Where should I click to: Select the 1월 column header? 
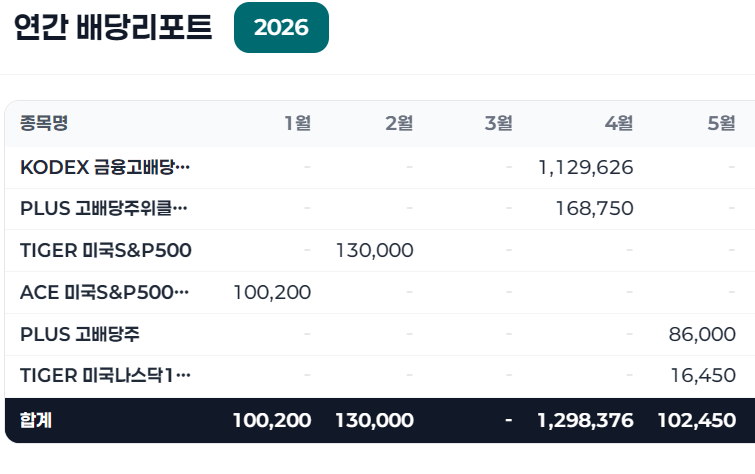298,123
